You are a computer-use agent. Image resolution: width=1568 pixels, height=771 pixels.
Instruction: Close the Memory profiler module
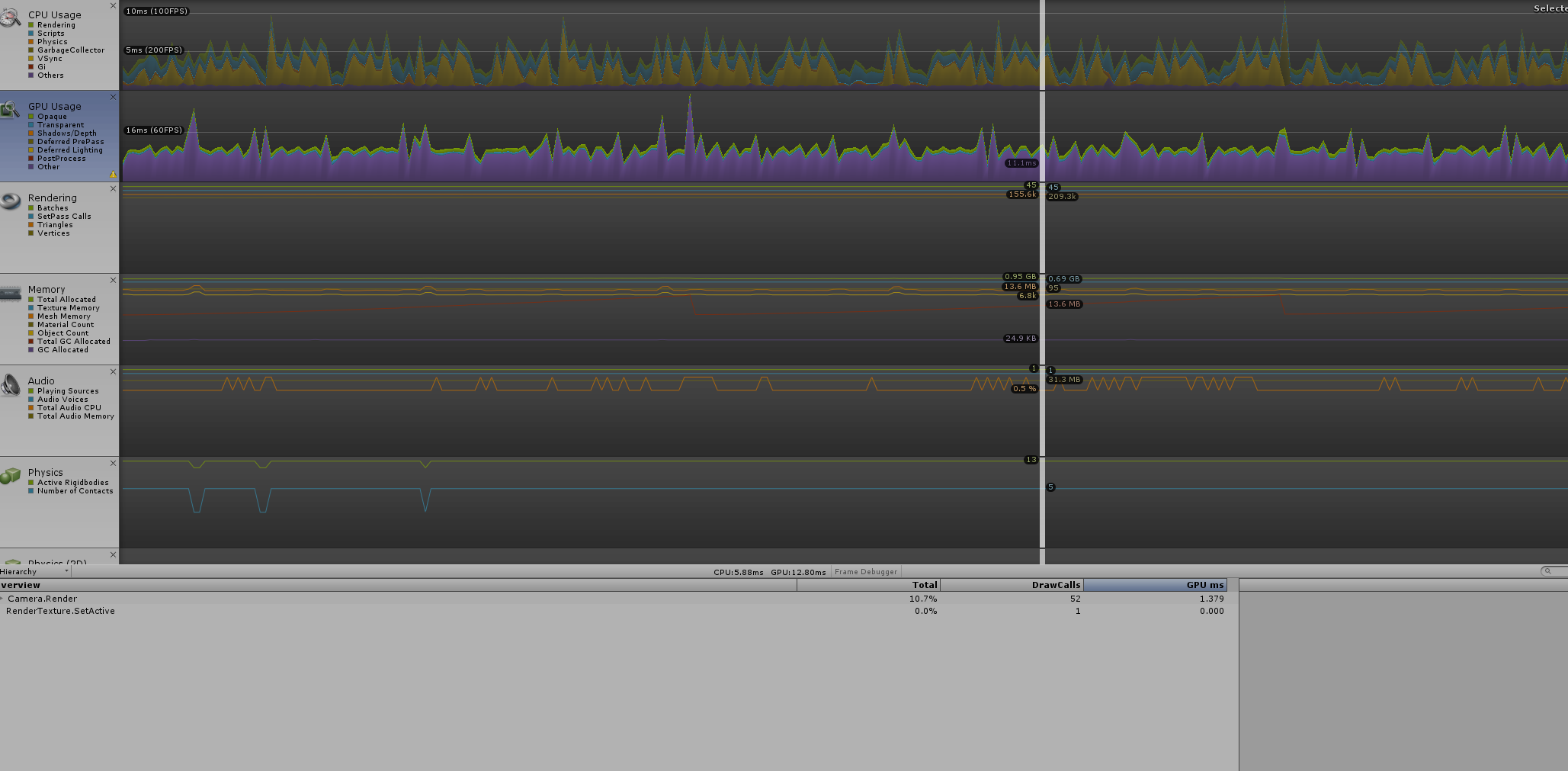(x=113, y=281)
